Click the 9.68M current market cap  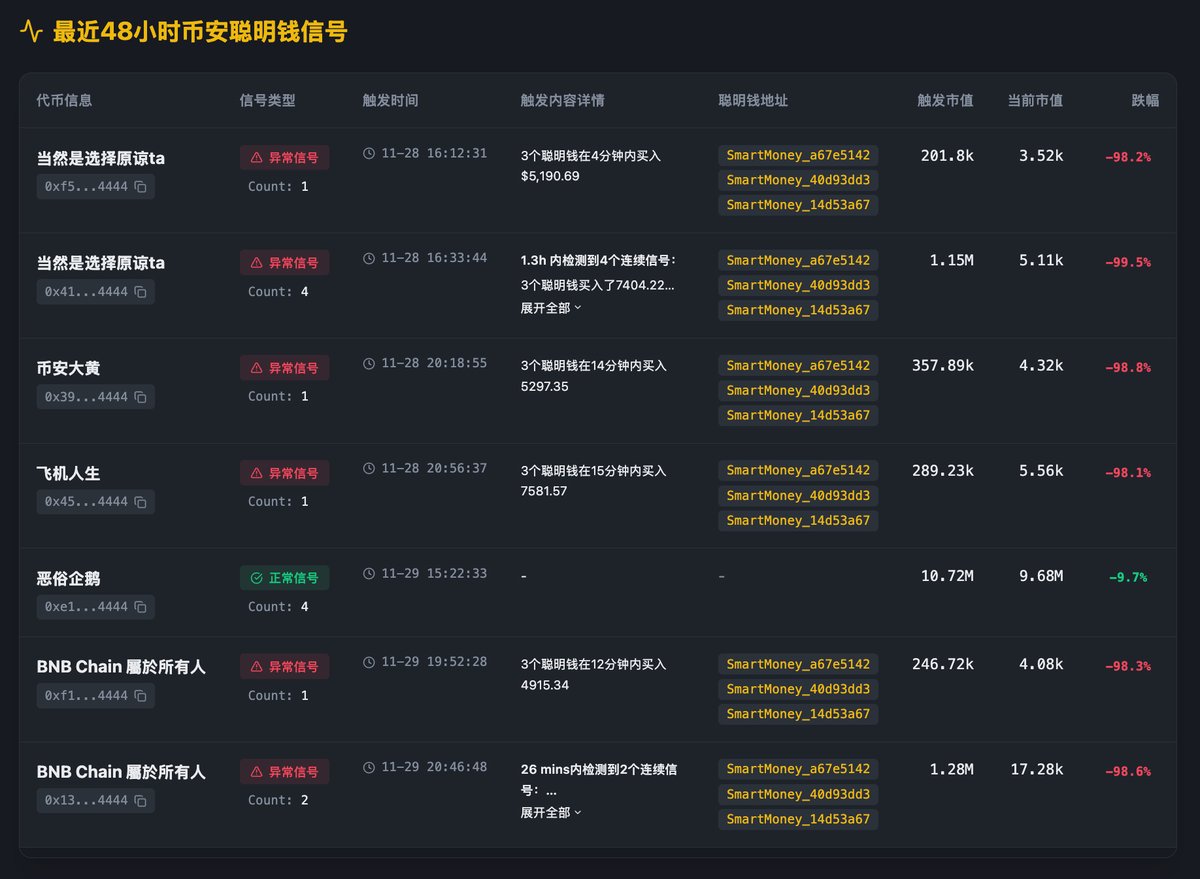(x=1041, y=576)
